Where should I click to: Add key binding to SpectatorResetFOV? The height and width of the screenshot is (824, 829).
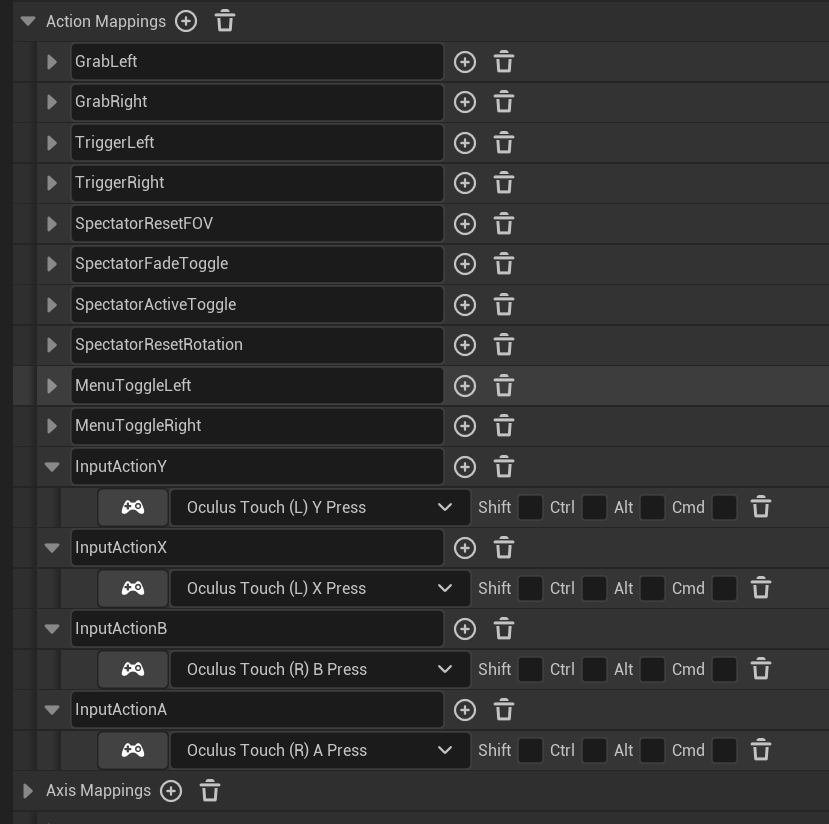[x=465, y=224]
